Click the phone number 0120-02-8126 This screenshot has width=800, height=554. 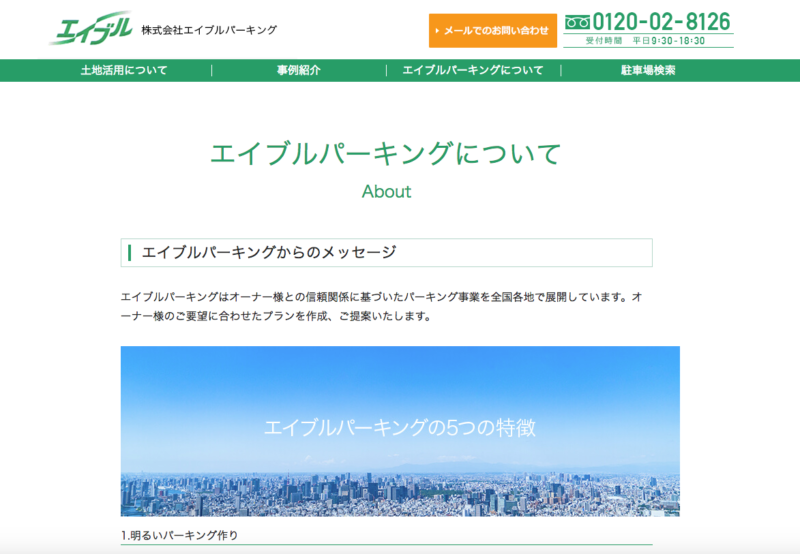[661, 21]
